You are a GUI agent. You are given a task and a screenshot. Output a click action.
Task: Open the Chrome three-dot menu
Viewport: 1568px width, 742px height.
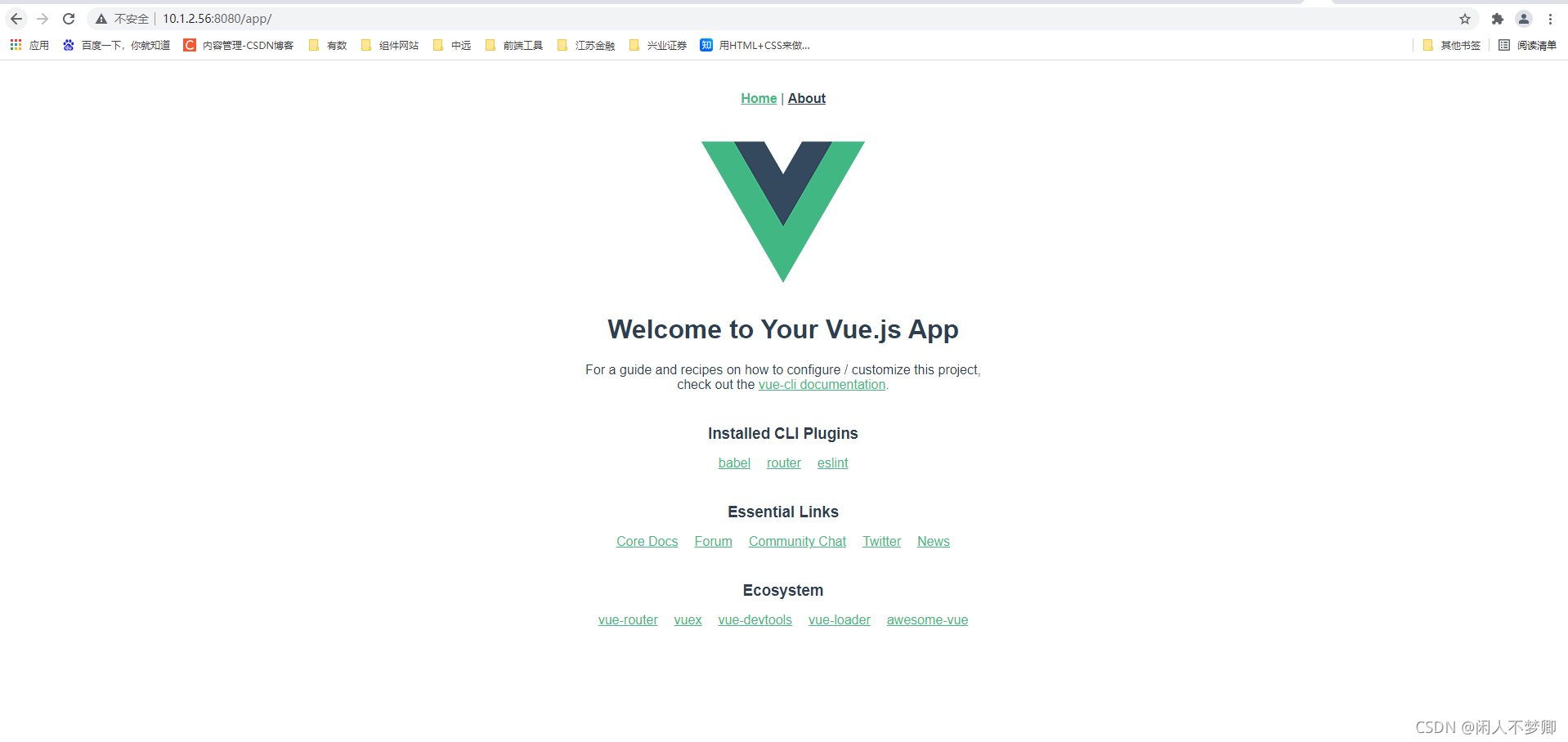click(1550, 19)
